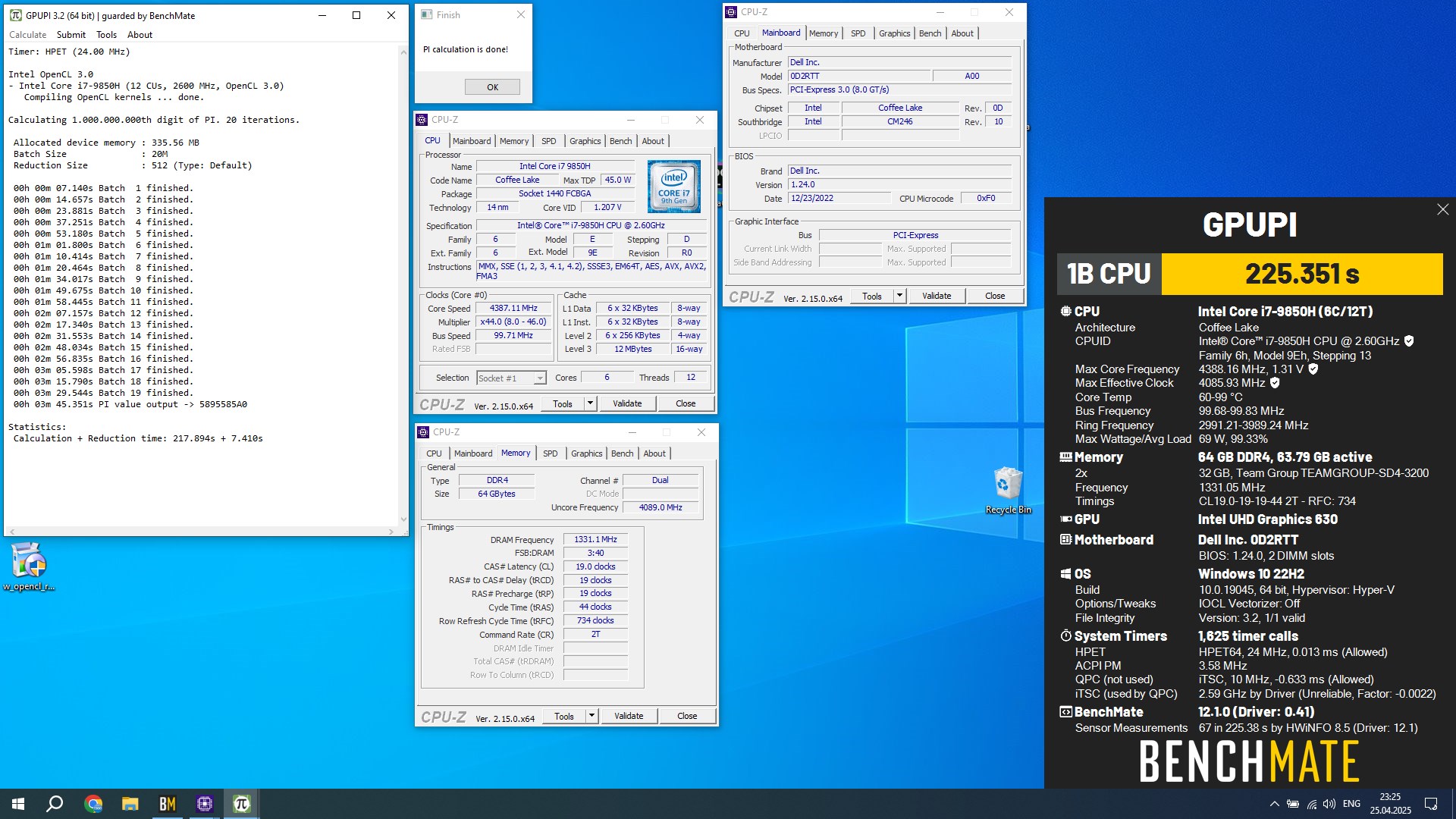Click battery status tray icon
The image size is (1456, 819).
(1293, 804)
